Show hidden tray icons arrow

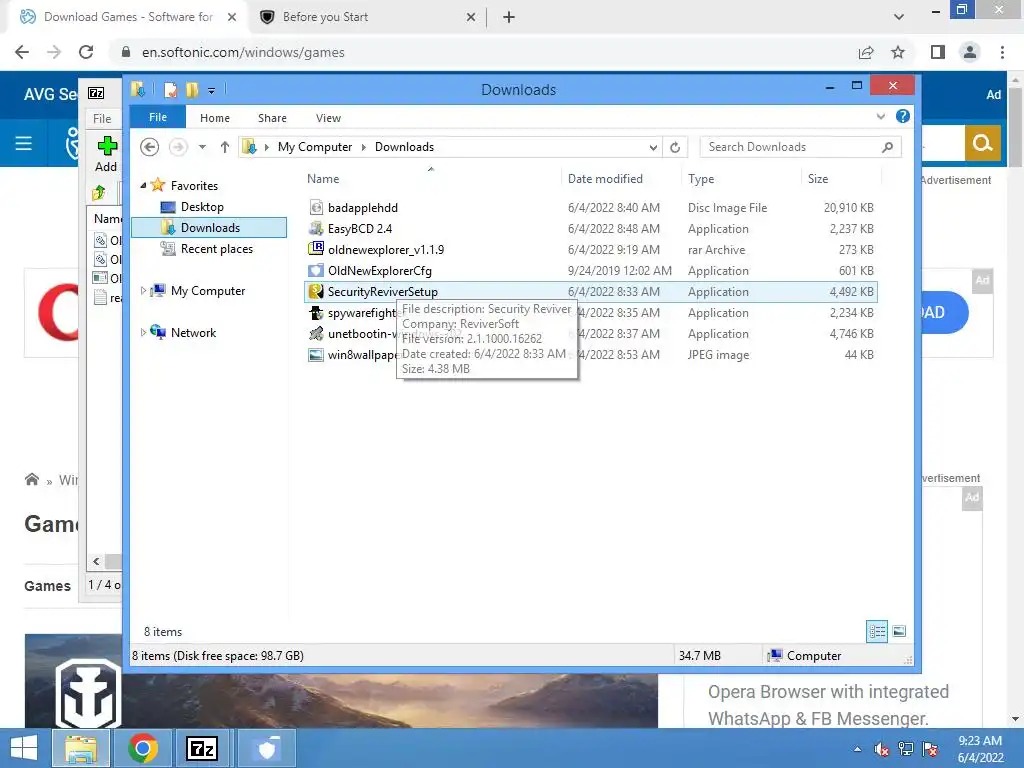pyautogui.click(x=857, y=749)
